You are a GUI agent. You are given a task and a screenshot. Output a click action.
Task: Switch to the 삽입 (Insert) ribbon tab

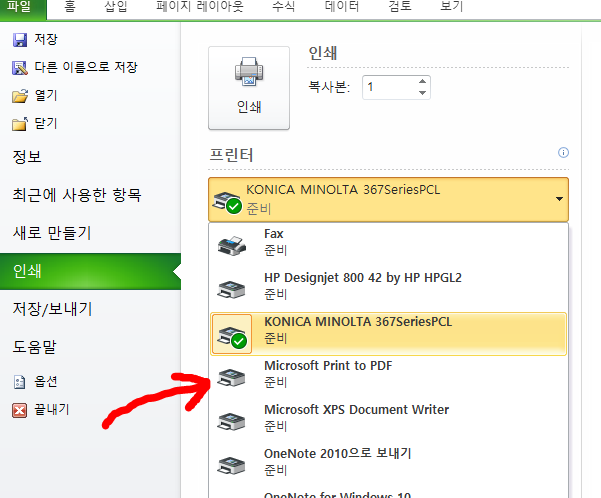116,7
